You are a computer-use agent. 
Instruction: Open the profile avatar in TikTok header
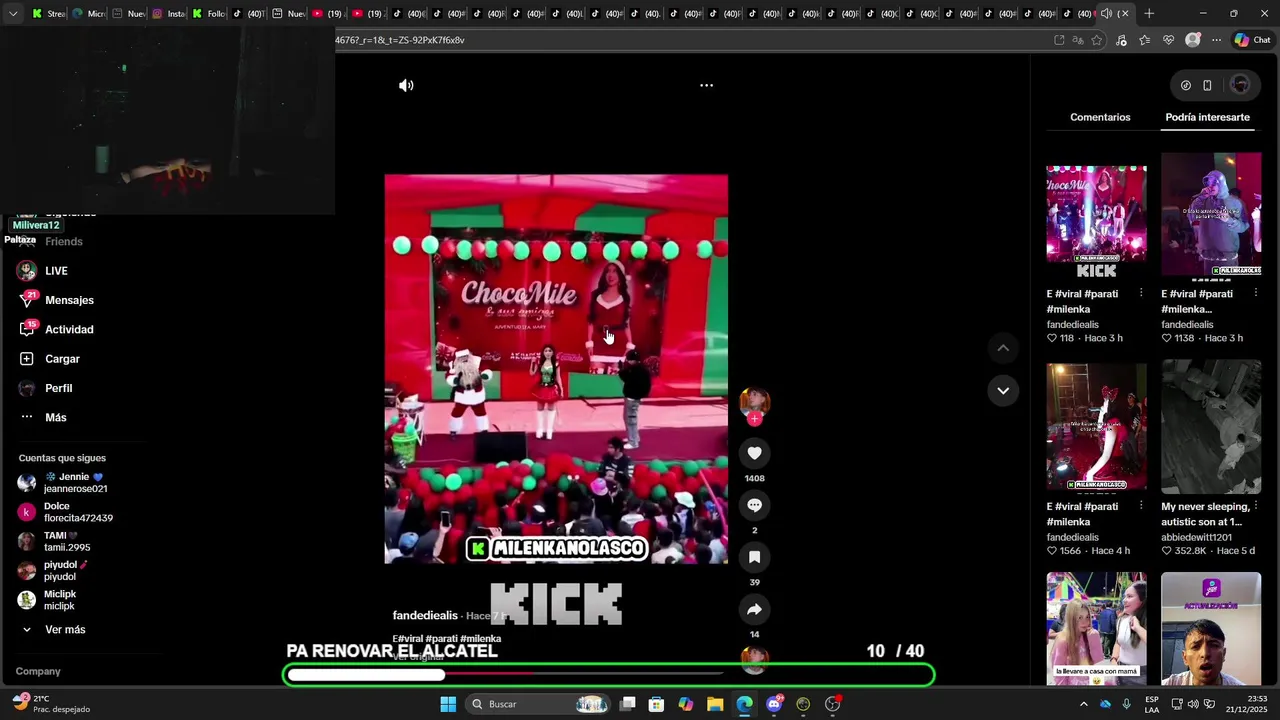[1240, 86]
